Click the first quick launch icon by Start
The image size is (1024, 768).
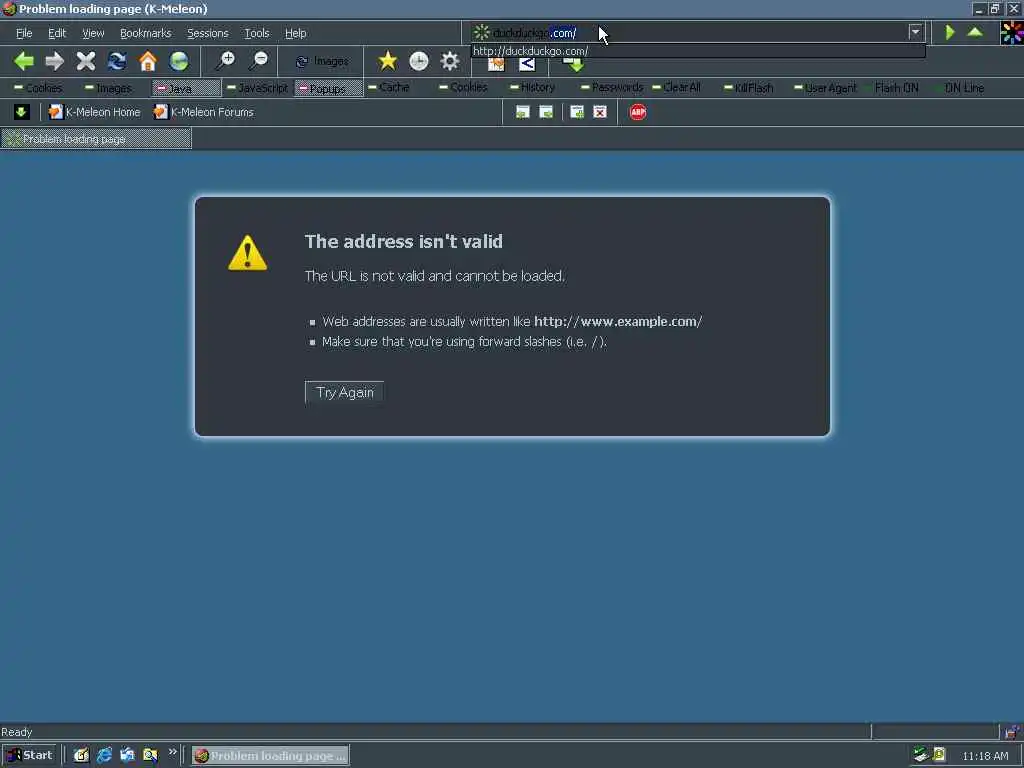[81, 756]
